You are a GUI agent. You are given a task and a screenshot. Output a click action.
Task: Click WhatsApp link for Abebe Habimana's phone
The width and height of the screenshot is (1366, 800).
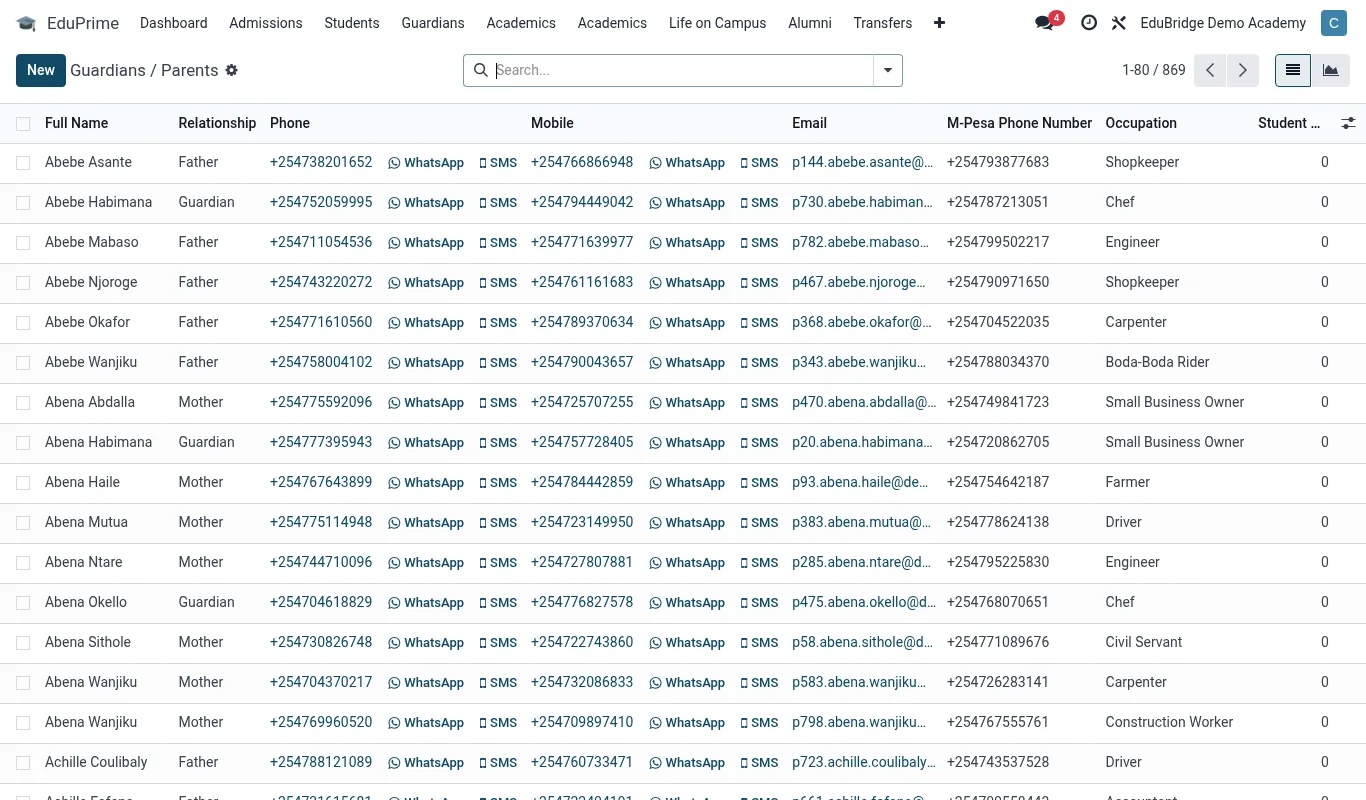click(x=426, y=203)
